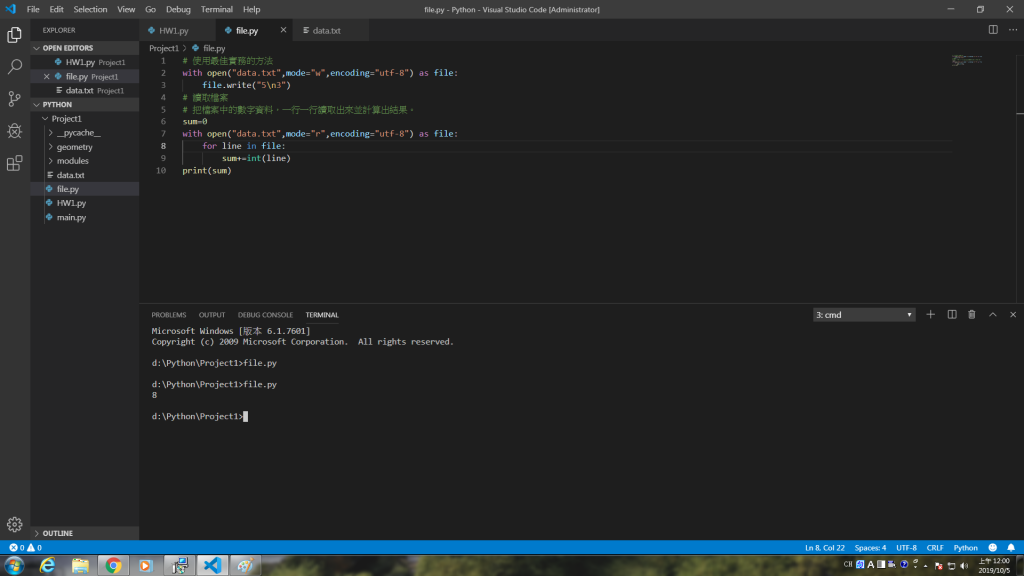Viewport: 1024px width, 576px height.
Task: Close the file.py editor tab
Action: tap(283, 30)
